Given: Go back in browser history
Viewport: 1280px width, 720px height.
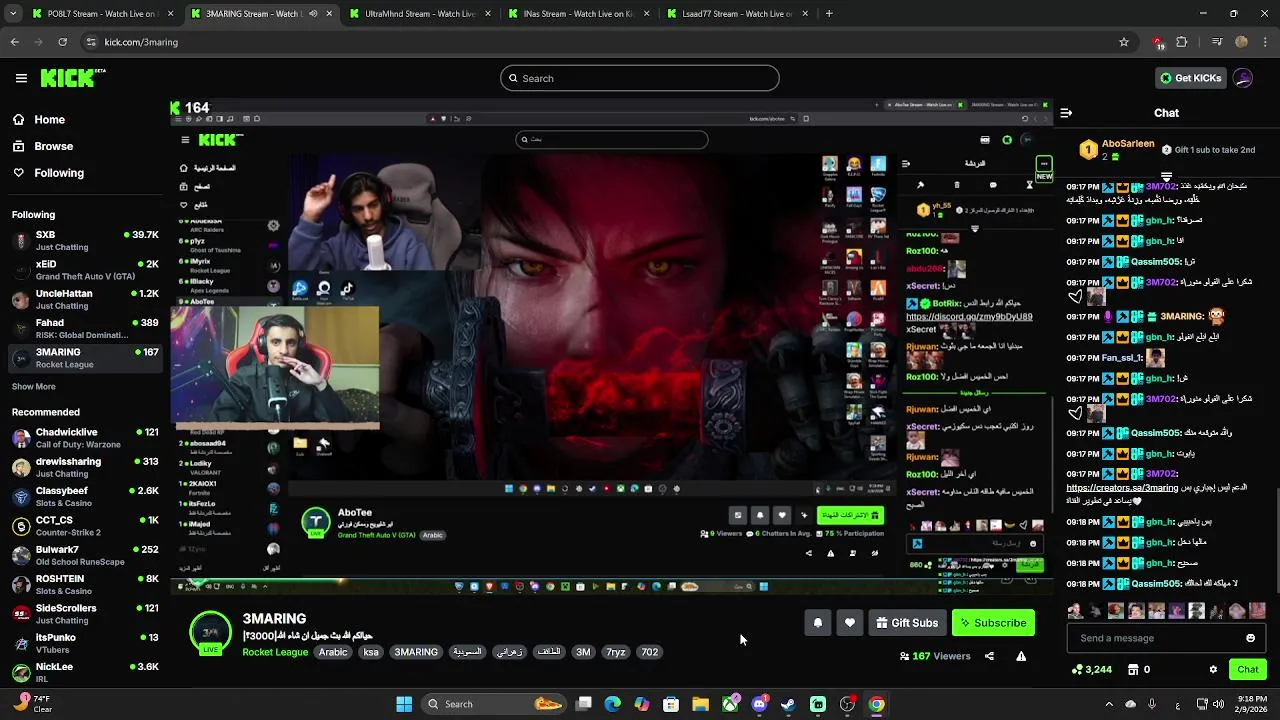Looking at the screenshot, I should click(x=14, y=42).
